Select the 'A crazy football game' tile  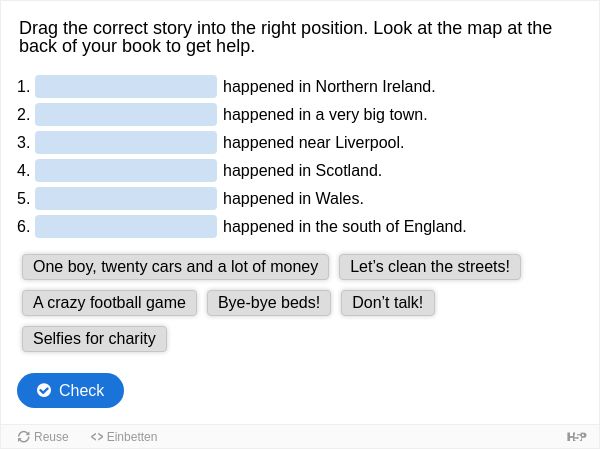tap(109, 303)
